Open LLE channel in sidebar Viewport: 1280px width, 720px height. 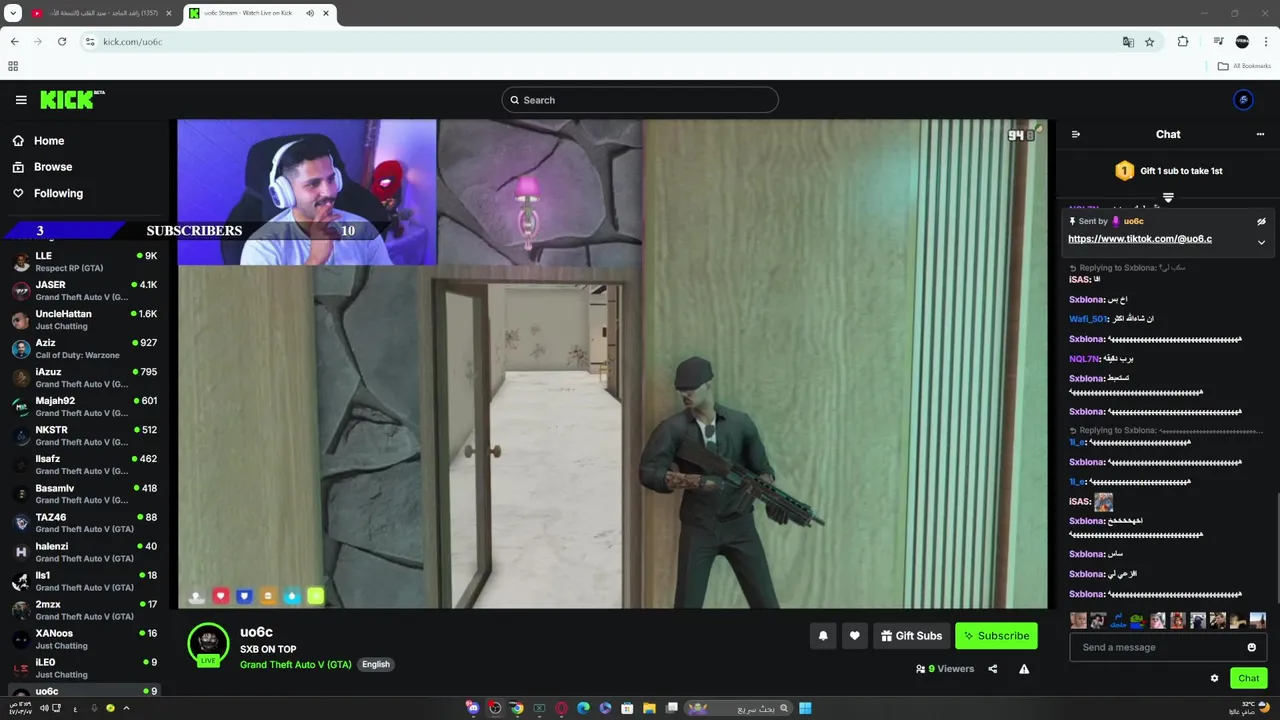(x=85, y=262)
